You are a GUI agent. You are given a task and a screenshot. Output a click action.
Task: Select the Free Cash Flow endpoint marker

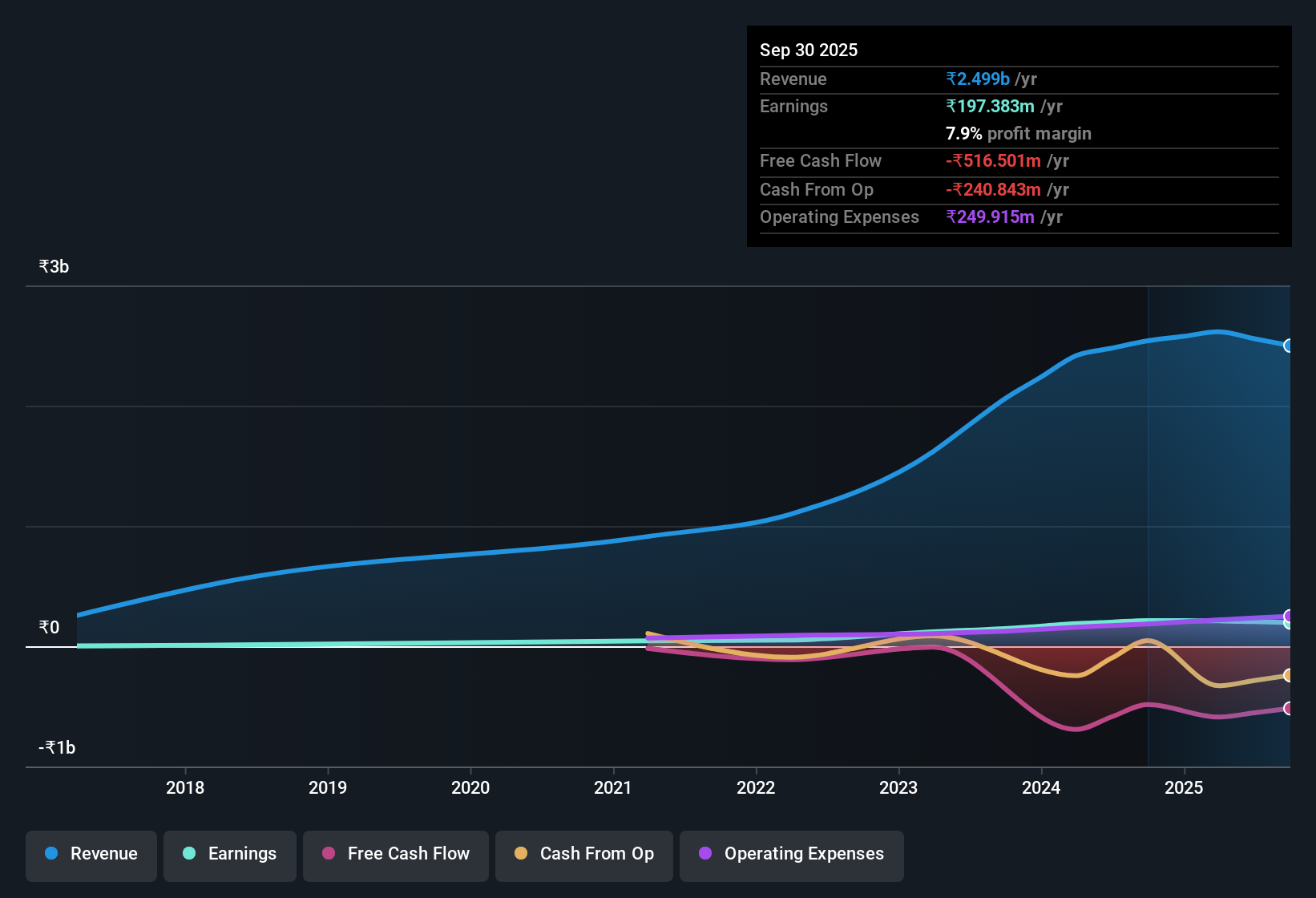click(1289, 709)
